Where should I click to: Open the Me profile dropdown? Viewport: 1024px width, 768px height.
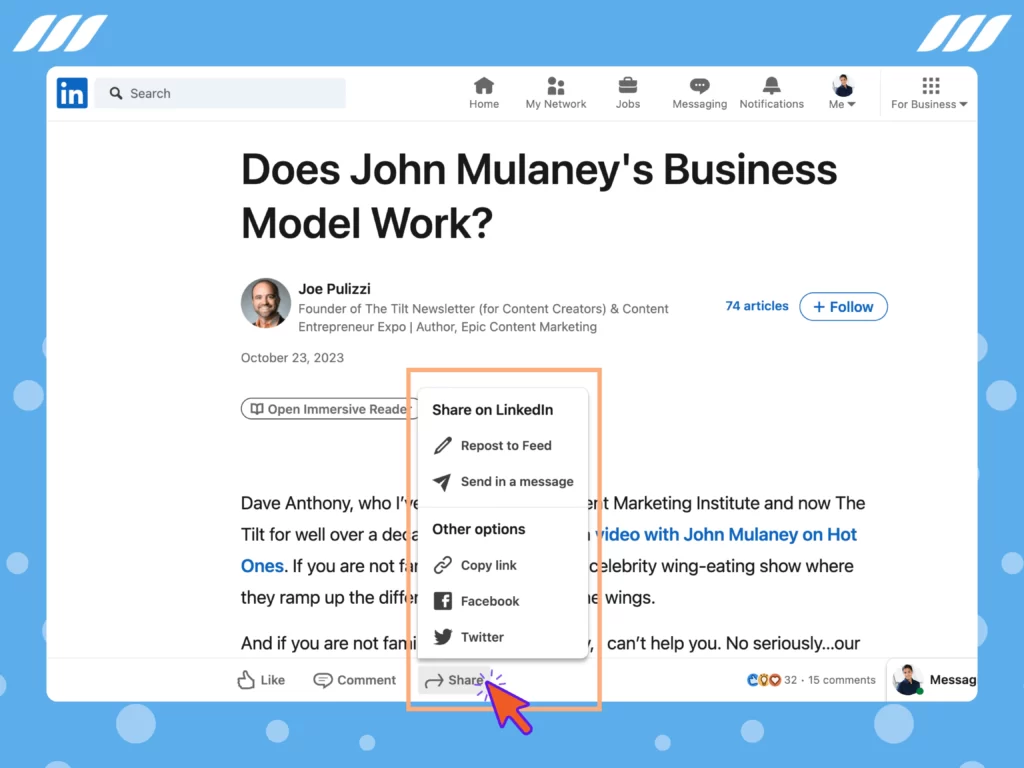click(x=842, y=92)
